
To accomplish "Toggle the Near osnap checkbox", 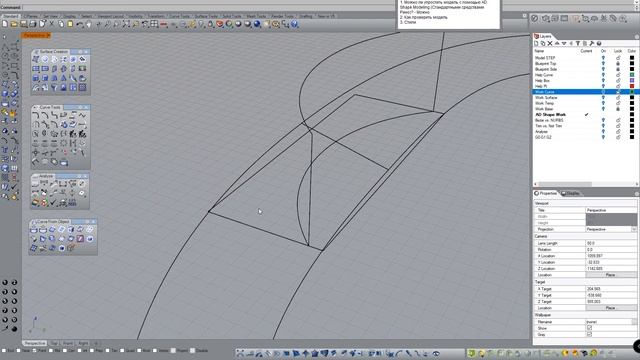I will point(19,351).
